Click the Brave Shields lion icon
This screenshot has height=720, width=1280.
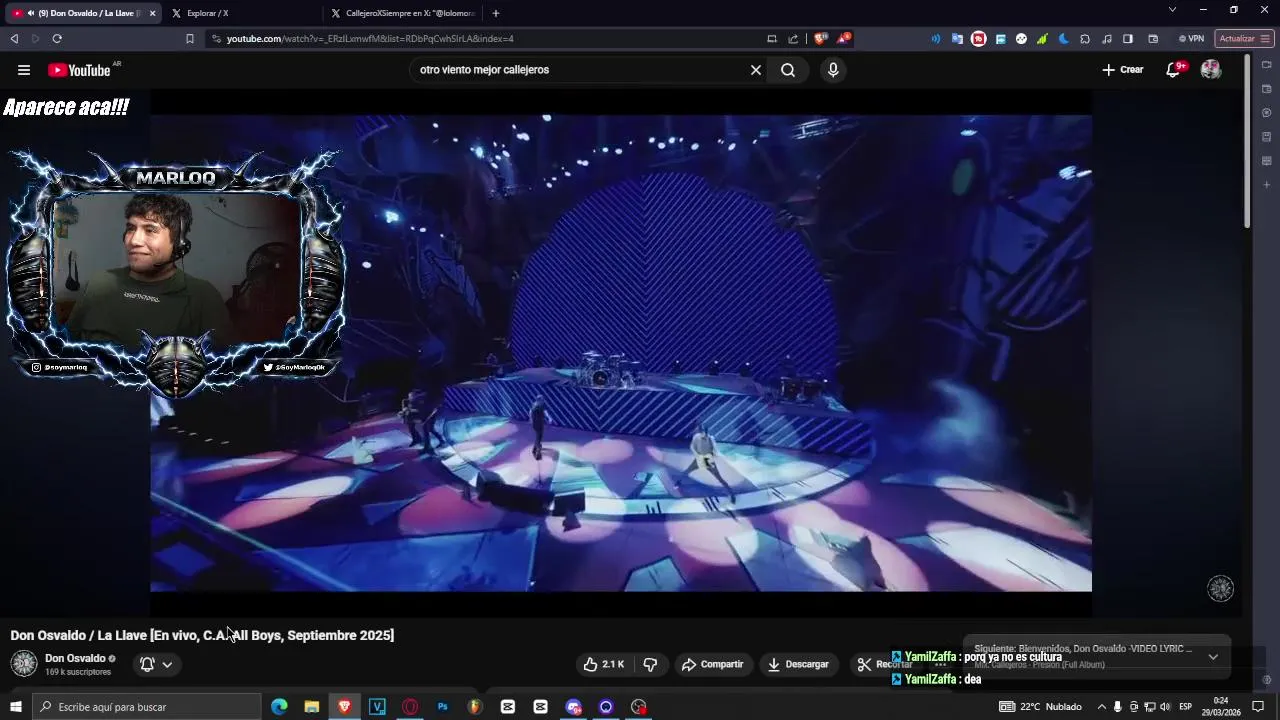820,39
